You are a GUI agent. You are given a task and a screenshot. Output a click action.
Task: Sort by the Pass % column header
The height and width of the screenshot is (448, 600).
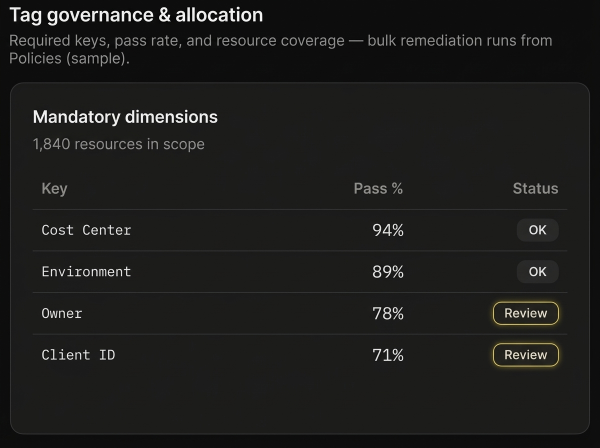pos(378,188)
